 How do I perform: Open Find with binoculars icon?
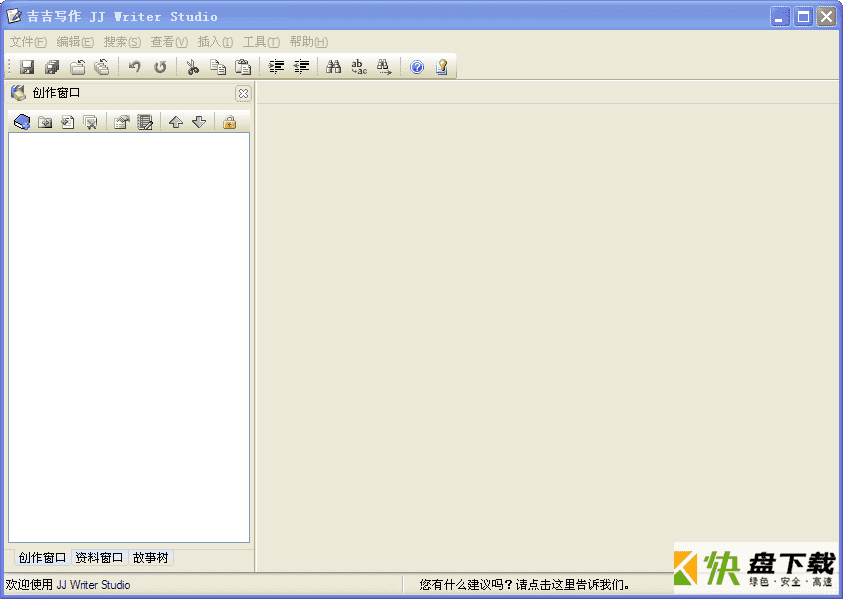(333, 67)
